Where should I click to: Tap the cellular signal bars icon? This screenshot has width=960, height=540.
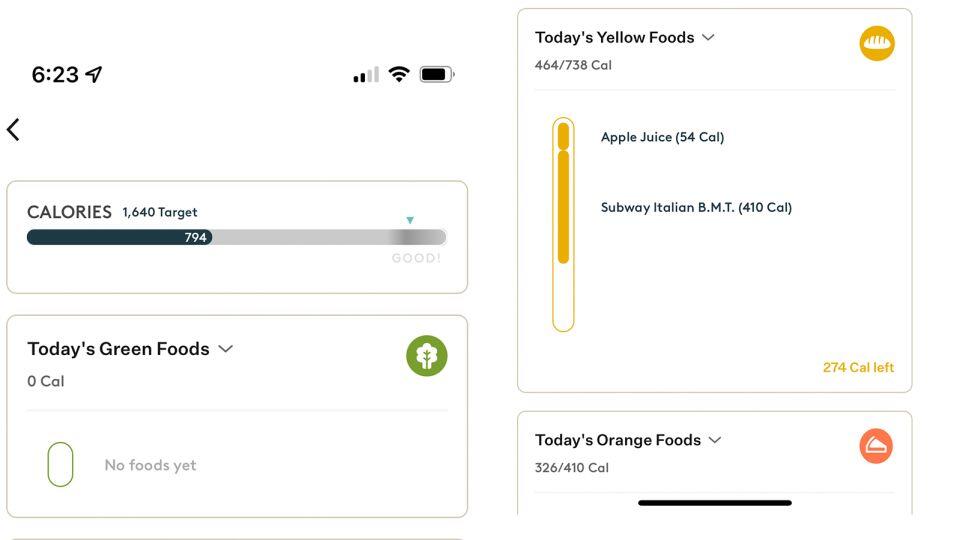coord(366,75)
